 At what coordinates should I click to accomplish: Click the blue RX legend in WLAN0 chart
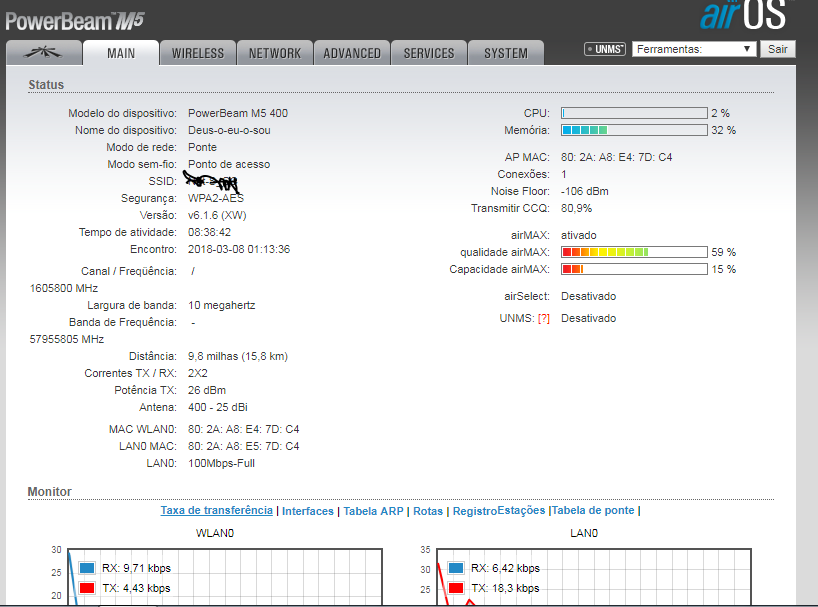(x=87, y=568)
